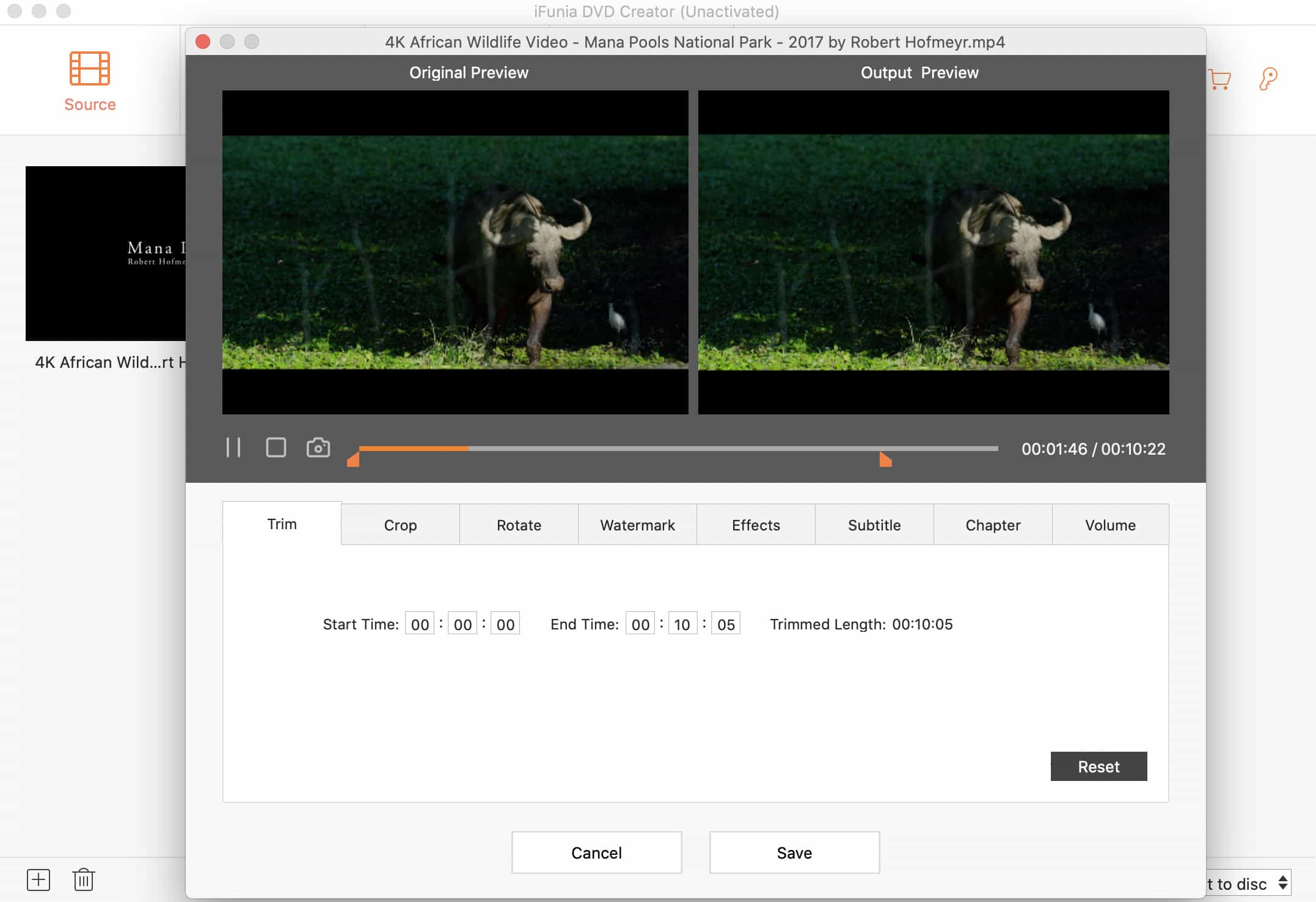The height and width of the screenshot is (902, 1316).
Task: Click the add file plus icon
Action: click(38, 880)
